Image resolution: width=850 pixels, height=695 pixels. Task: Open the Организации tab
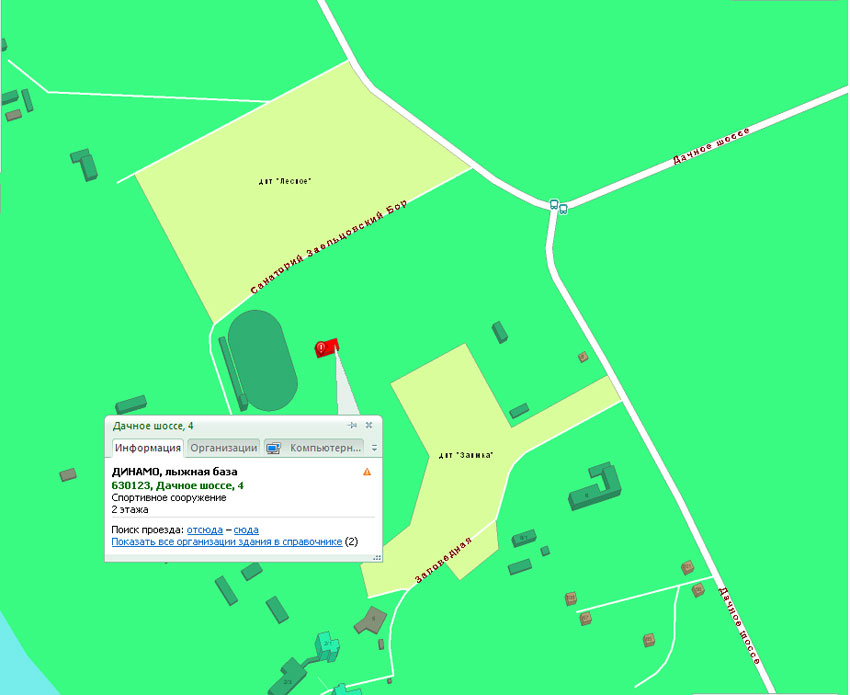223,448
